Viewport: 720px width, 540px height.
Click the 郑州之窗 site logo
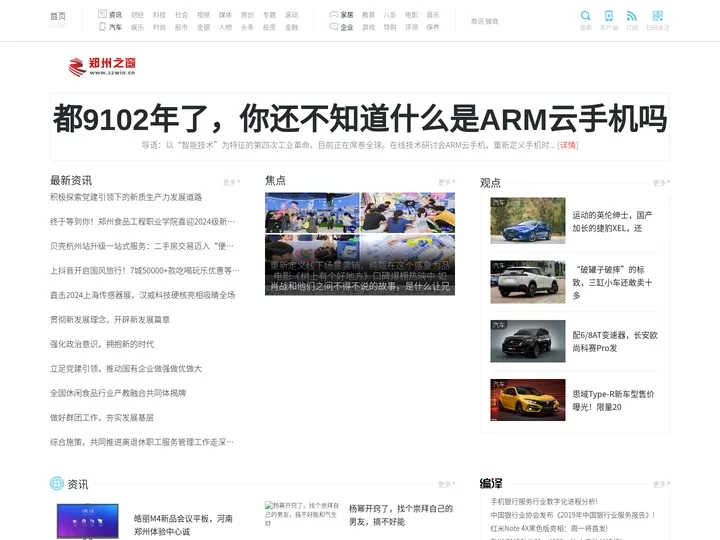click(101, 66)
